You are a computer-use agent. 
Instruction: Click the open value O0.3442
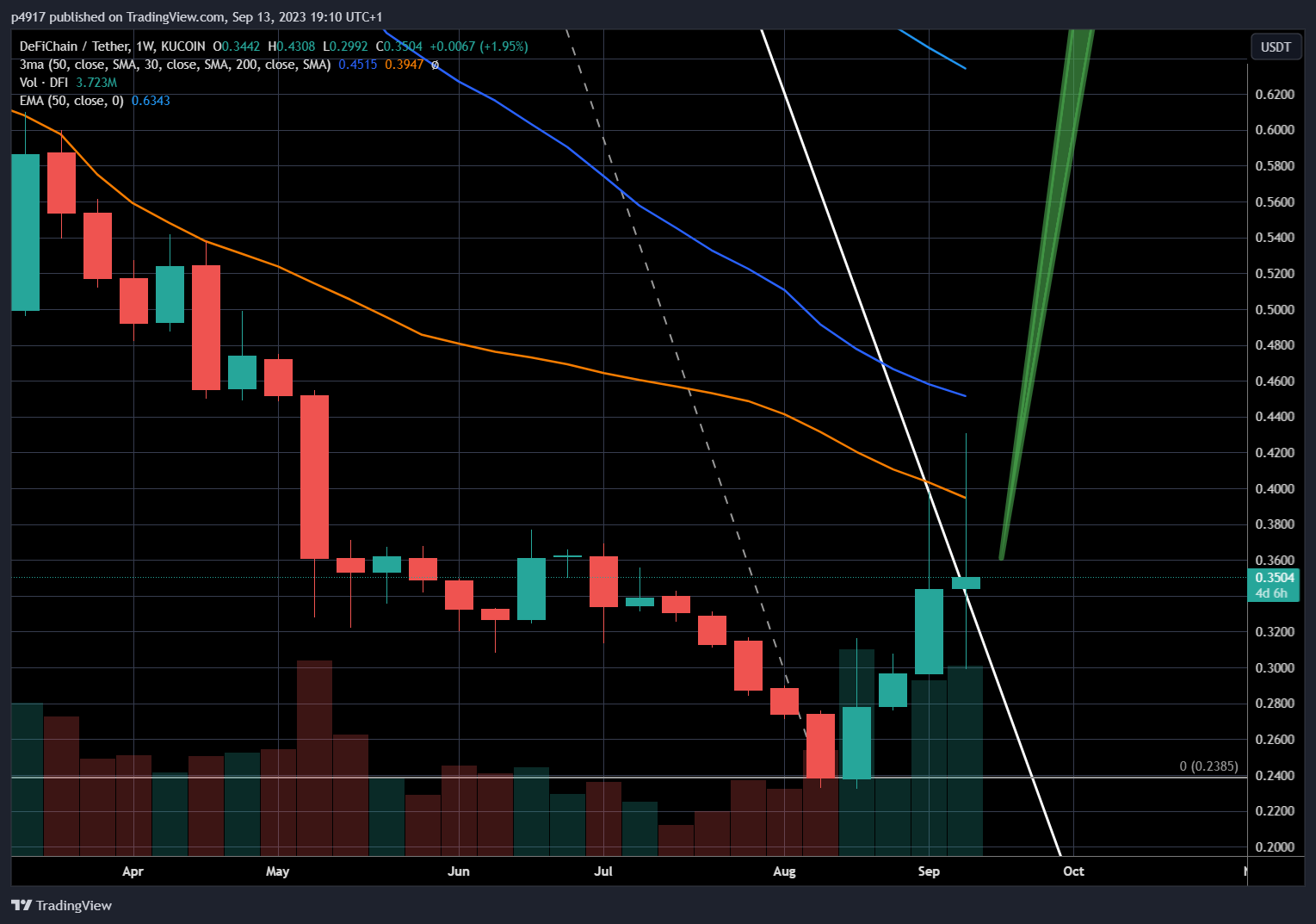237,47
